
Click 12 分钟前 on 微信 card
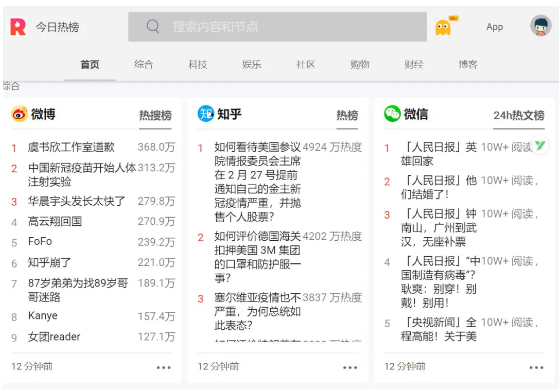pyautogui.click(x=405, y=367)
